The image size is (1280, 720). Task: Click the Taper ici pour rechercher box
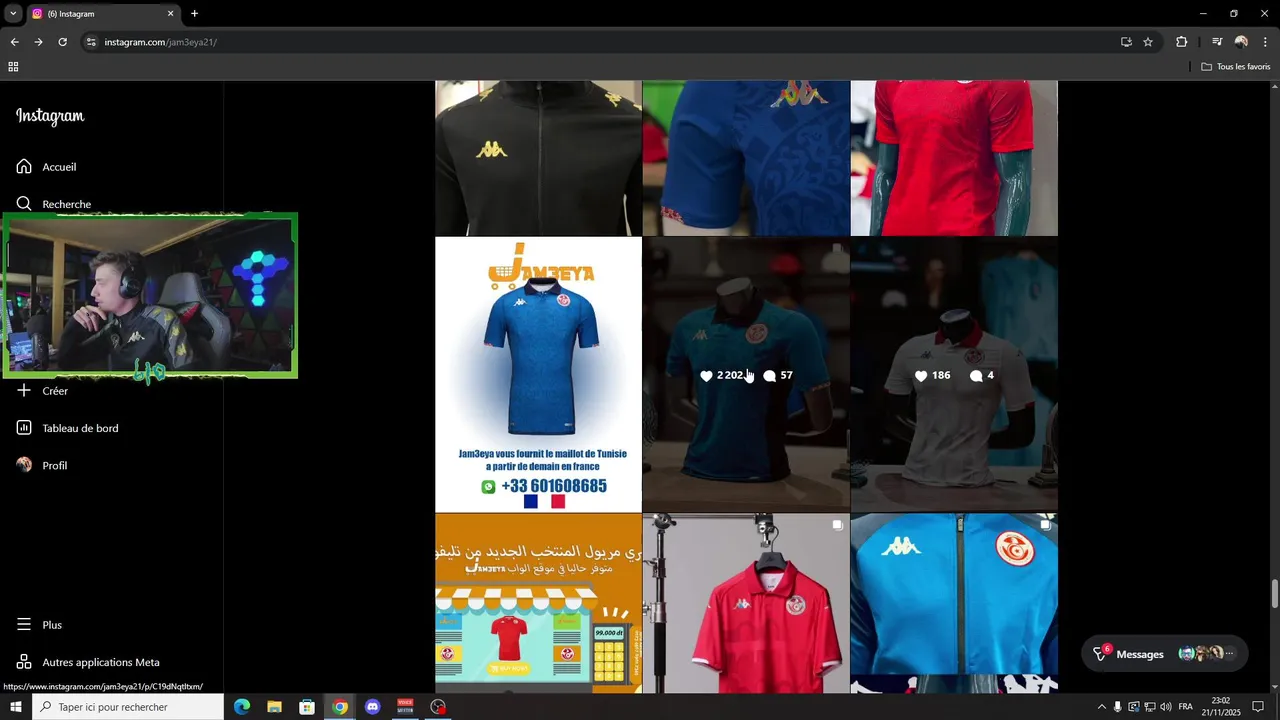(x=127, y=707)
